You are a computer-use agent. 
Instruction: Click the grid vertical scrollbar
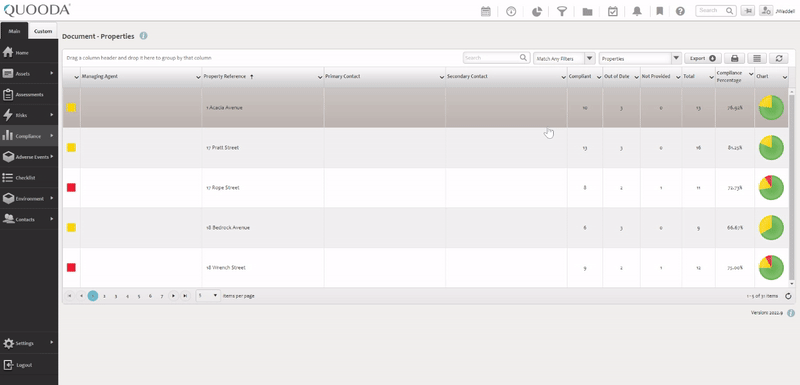(792, 187)
